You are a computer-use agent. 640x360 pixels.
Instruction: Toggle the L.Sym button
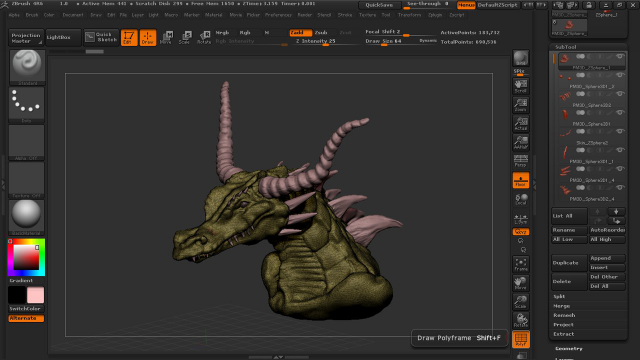tap(520, 218)
